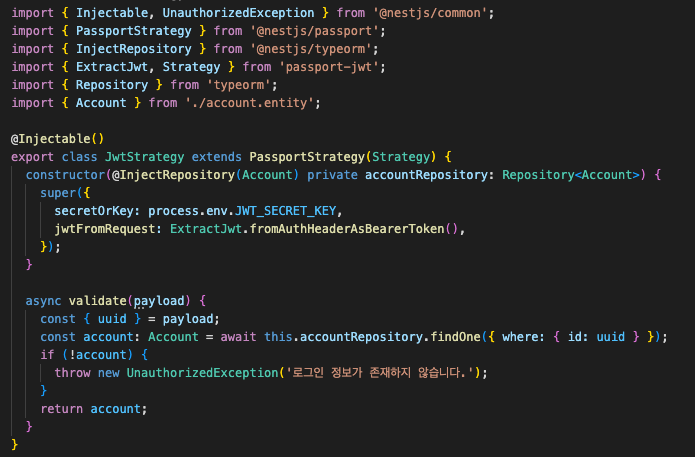Click PassportStrategy in the extends clause
The image size is (695, 457).
307,157
